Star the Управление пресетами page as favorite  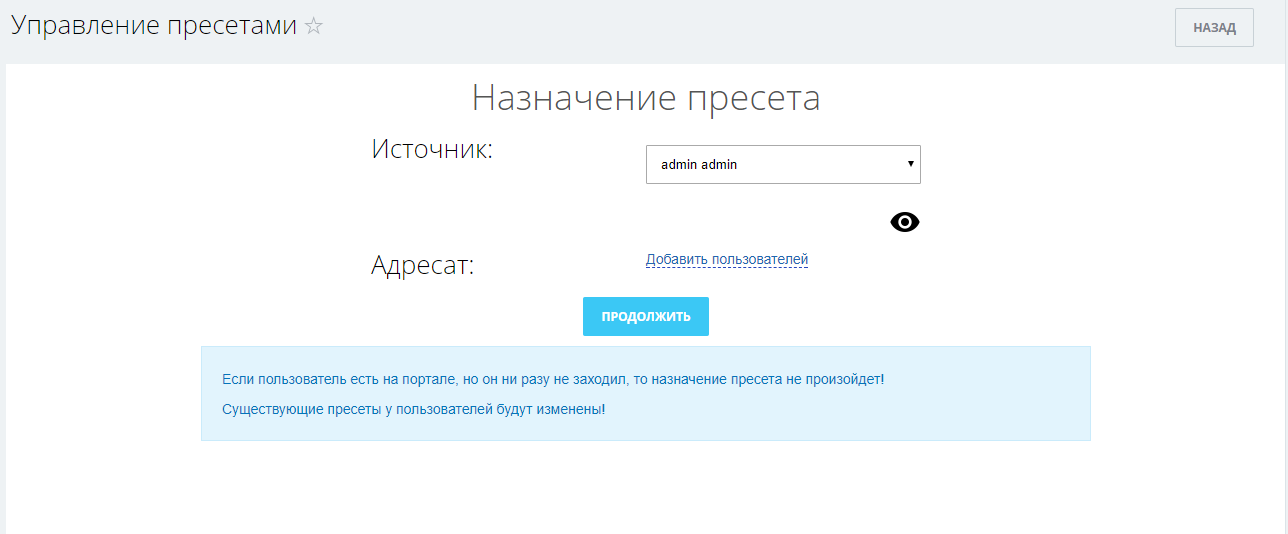click(314, 27)
